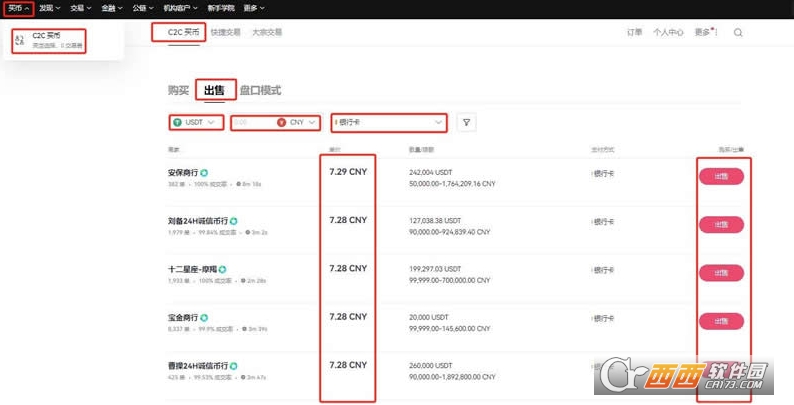794x405 pixels.
Task: Open the 交易 top menu
Action: coord(80,8)
